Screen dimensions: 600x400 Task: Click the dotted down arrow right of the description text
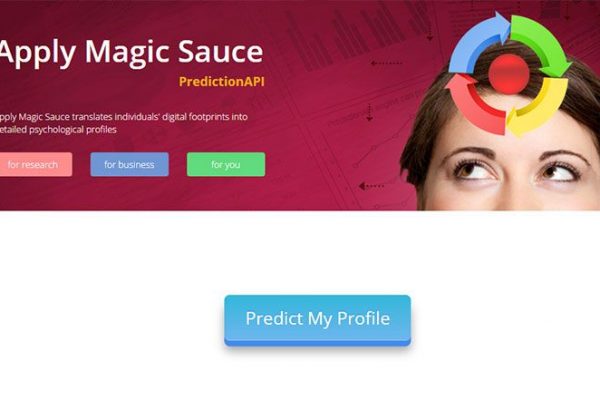coord(369,112)
